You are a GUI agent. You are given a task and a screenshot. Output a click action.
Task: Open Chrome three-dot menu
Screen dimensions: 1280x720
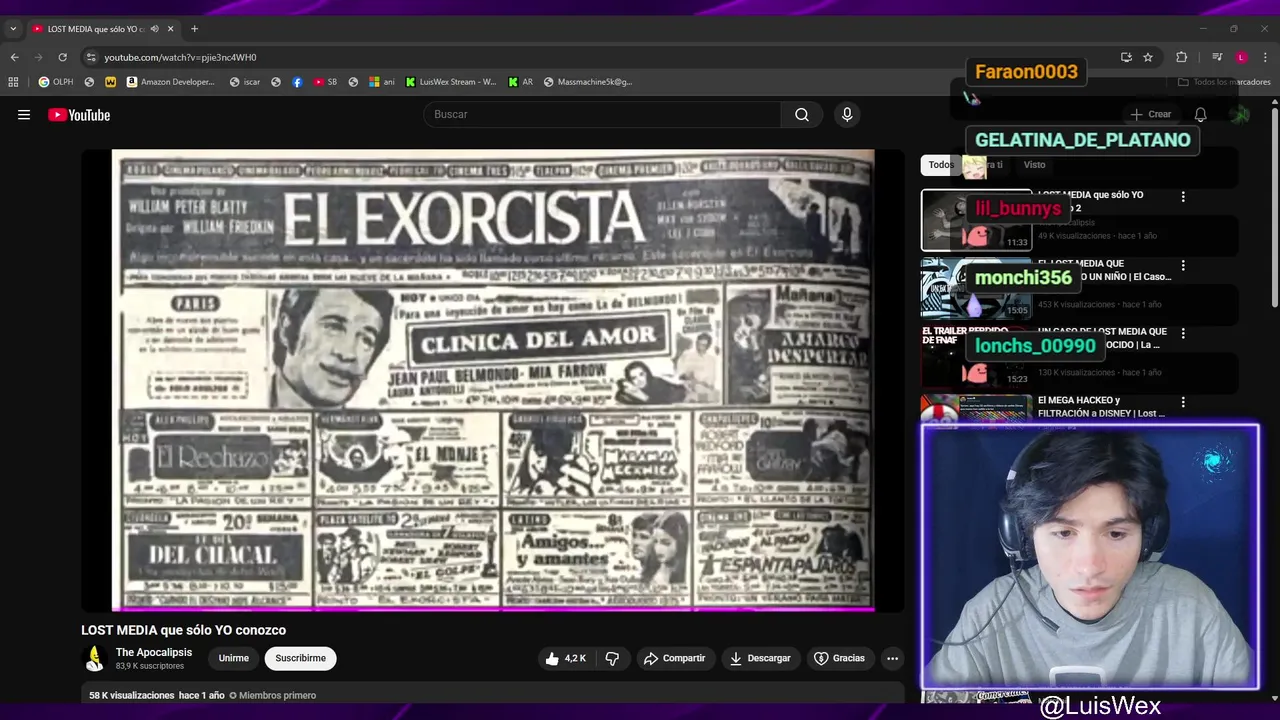[x=1265, y=57]
